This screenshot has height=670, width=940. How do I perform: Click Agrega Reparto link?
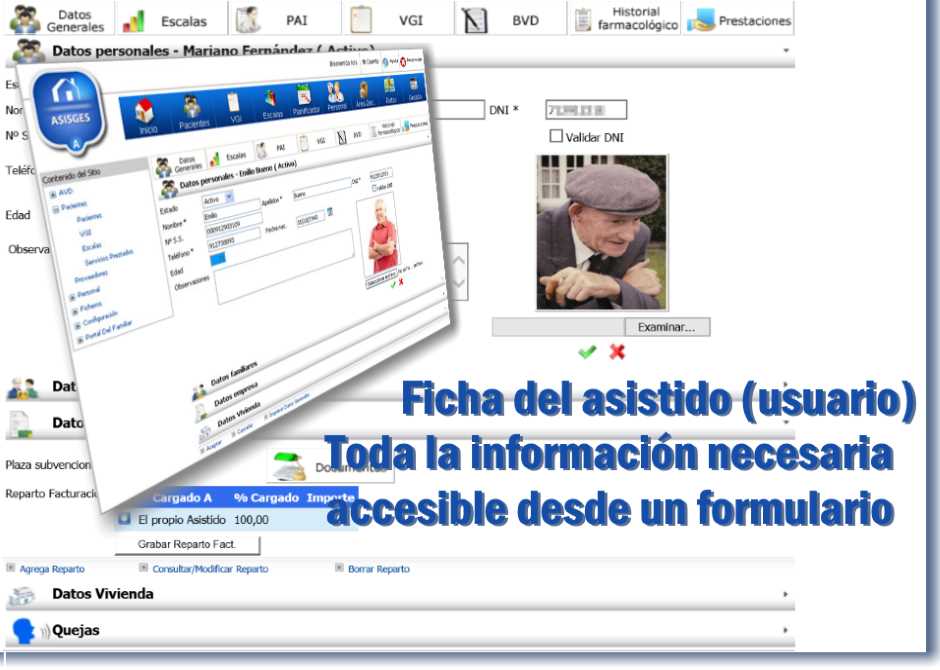52,569
